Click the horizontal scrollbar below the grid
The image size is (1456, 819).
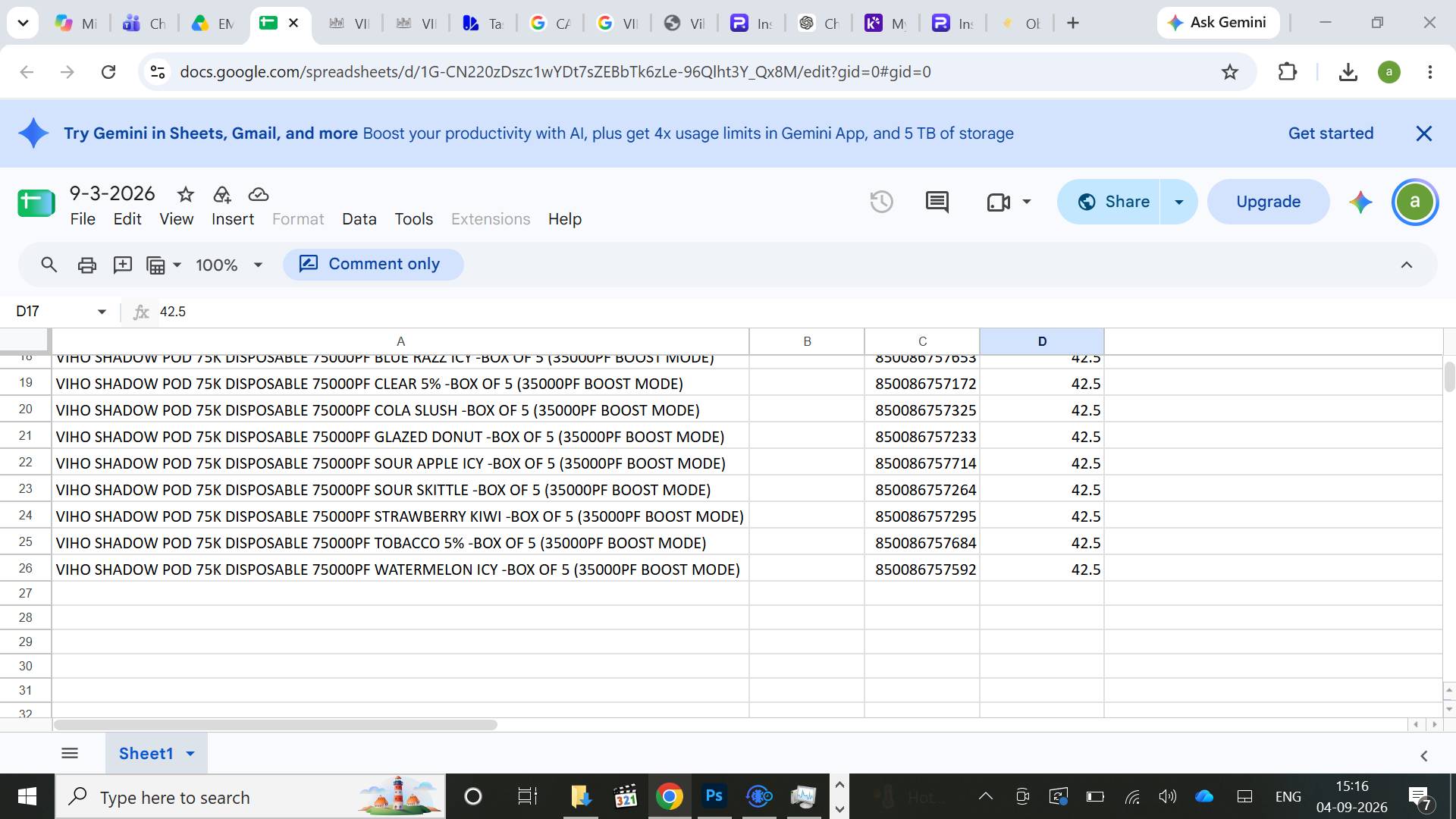tap(275, 725)
